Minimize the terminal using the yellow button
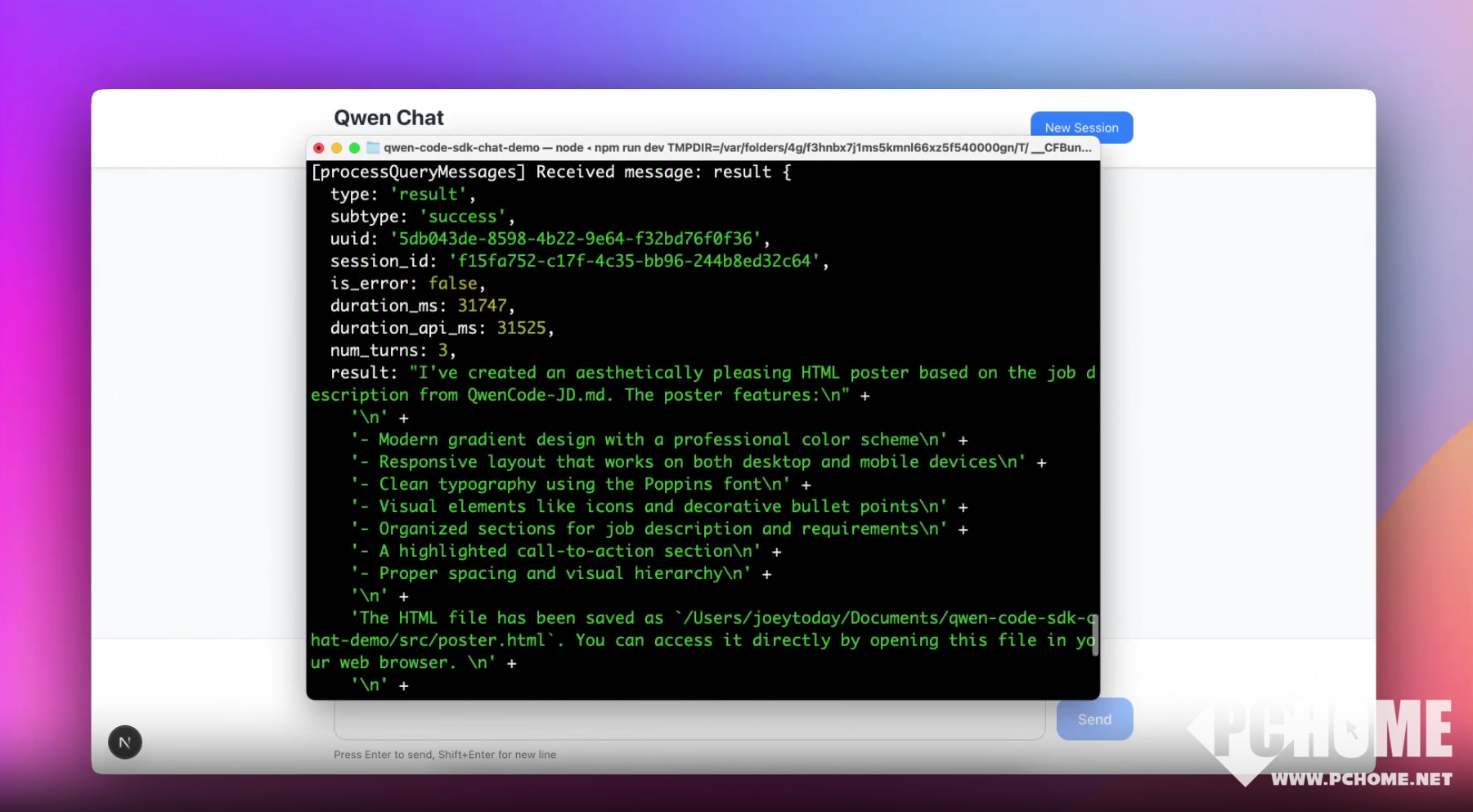The height and width of the screenshot is (812, 1473). pyautogui.click(x=336, y=148)
